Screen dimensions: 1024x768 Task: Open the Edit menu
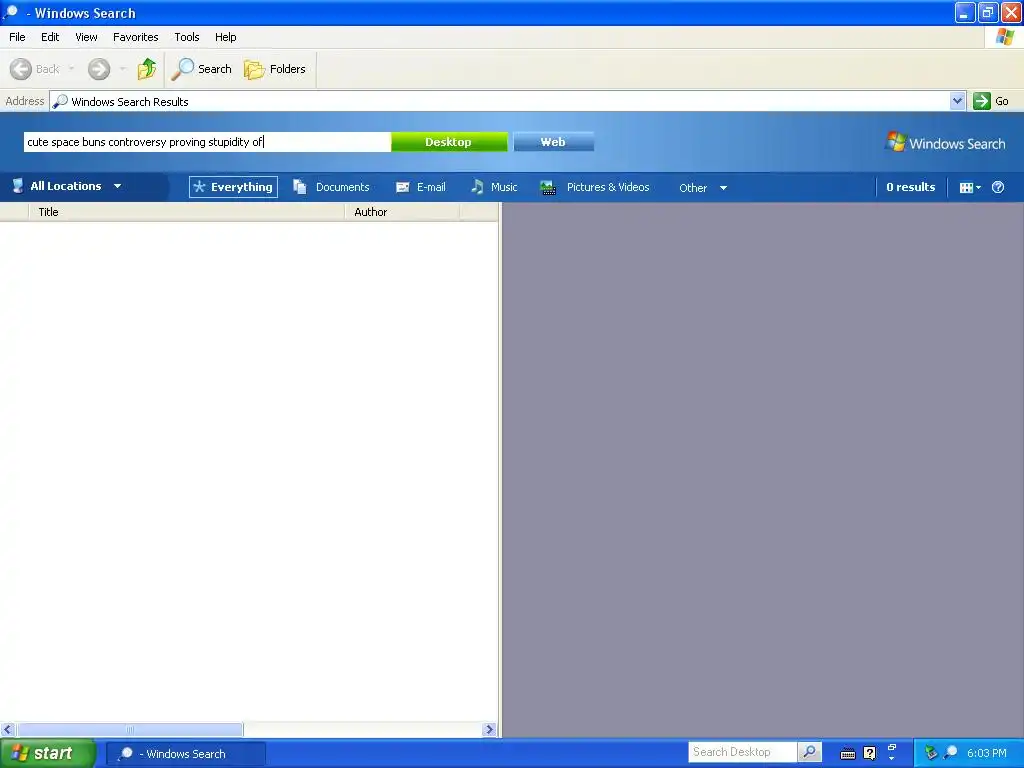point(50,37)
